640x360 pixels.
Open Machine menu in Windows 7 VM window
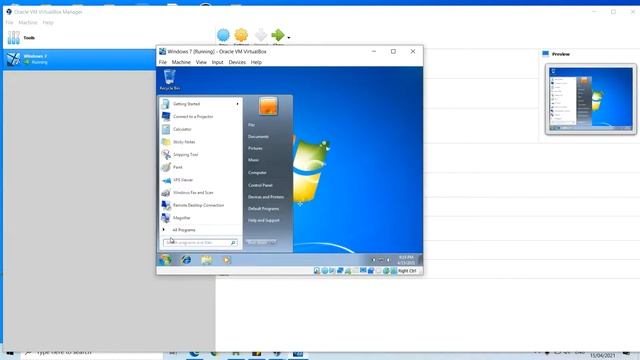[x=181, y=62]
